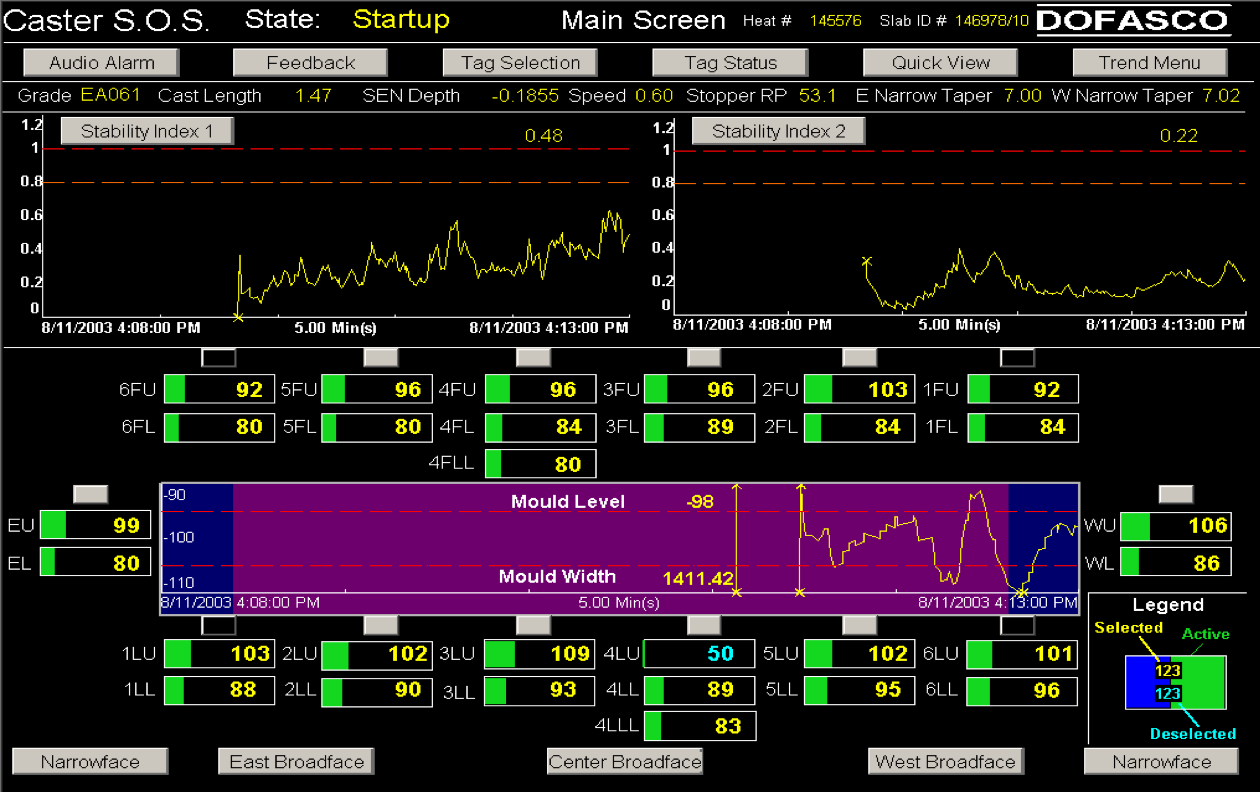The image size is (1260, 792).
Task: Select the EU reading of 99
Action: [x=96, y=525]
